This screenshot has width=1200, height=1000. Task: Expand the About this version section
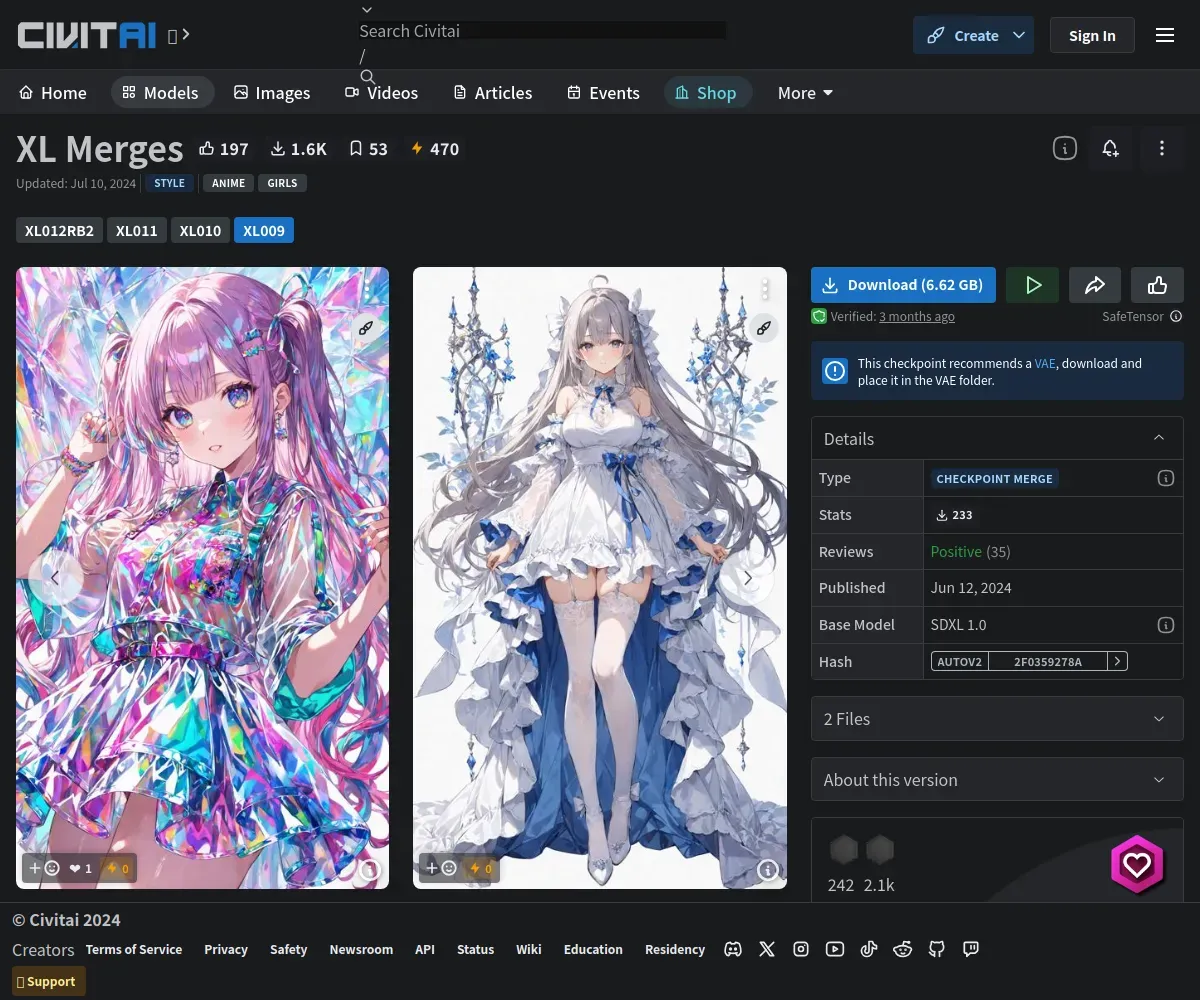[x=997, y=779]
